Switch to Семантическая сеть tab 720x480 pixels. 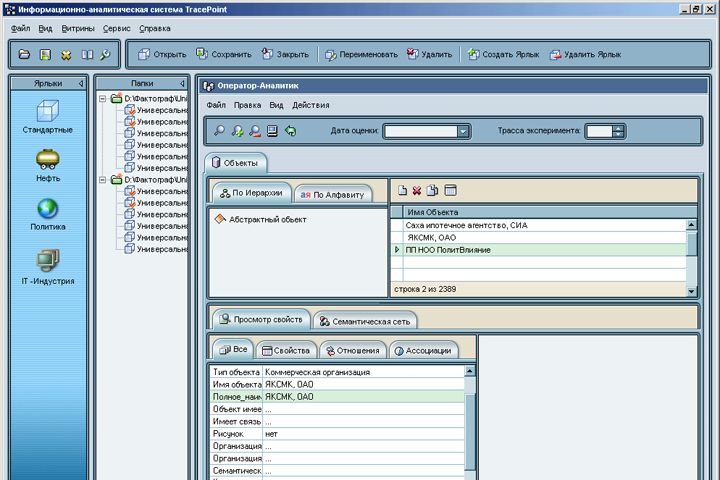point(365,322)
